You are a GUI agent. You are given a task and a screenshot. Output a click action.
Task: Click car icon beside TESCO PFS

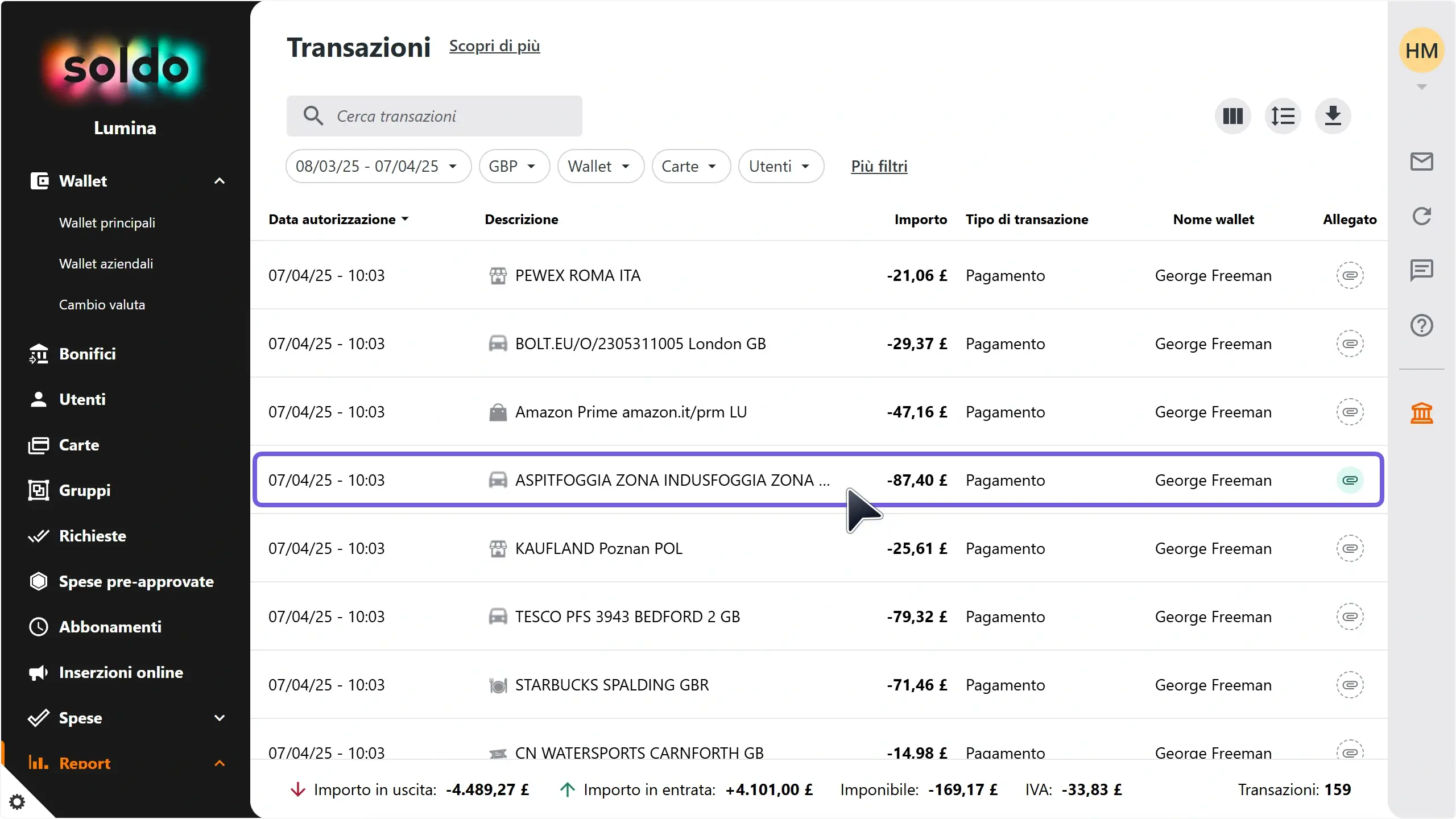[498, 617]
